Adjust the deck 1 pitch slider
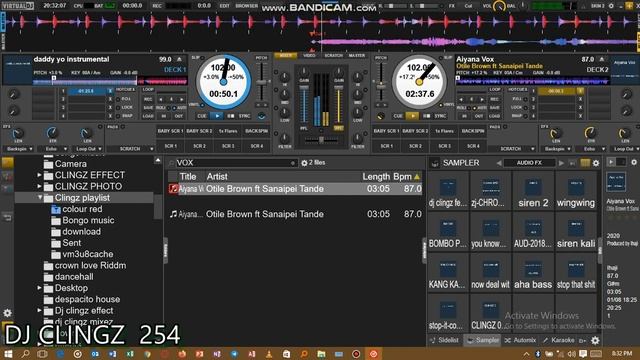640x360 pixels. [262, 82]
